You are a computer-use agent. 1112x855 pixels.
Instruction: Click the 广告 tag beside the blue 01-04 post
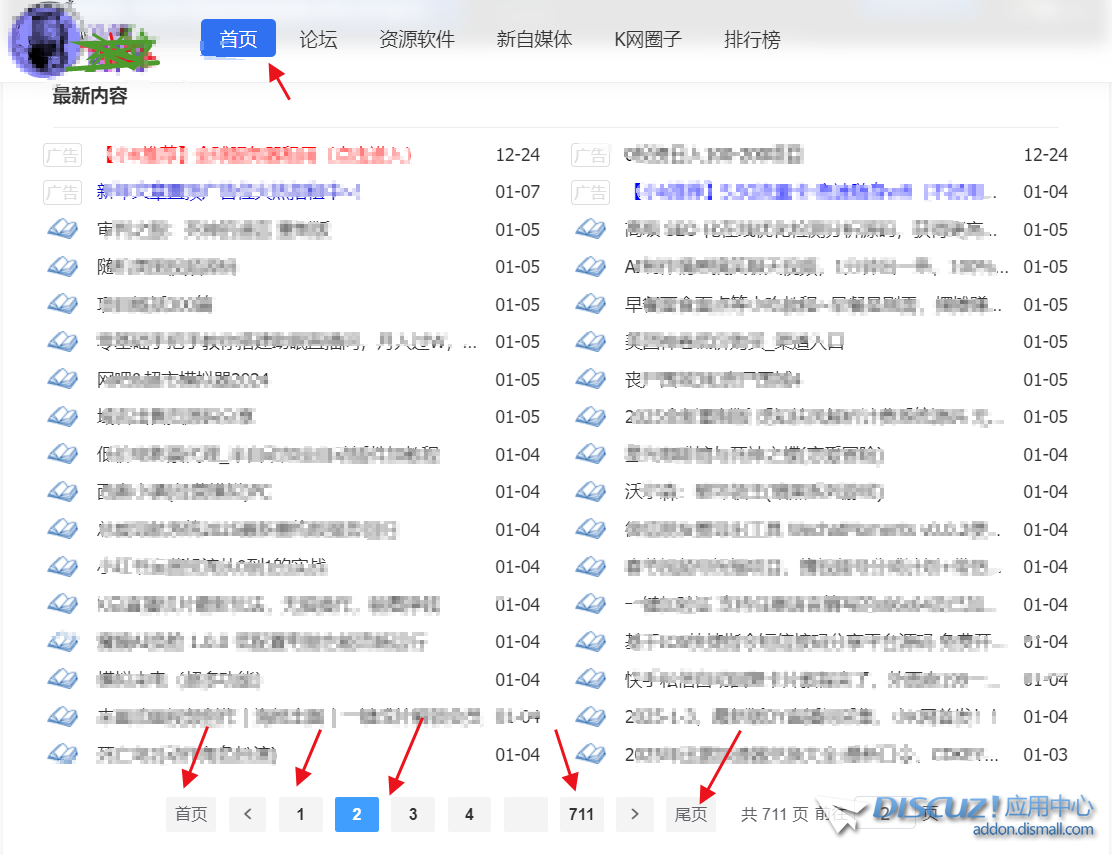coord(590,192)
